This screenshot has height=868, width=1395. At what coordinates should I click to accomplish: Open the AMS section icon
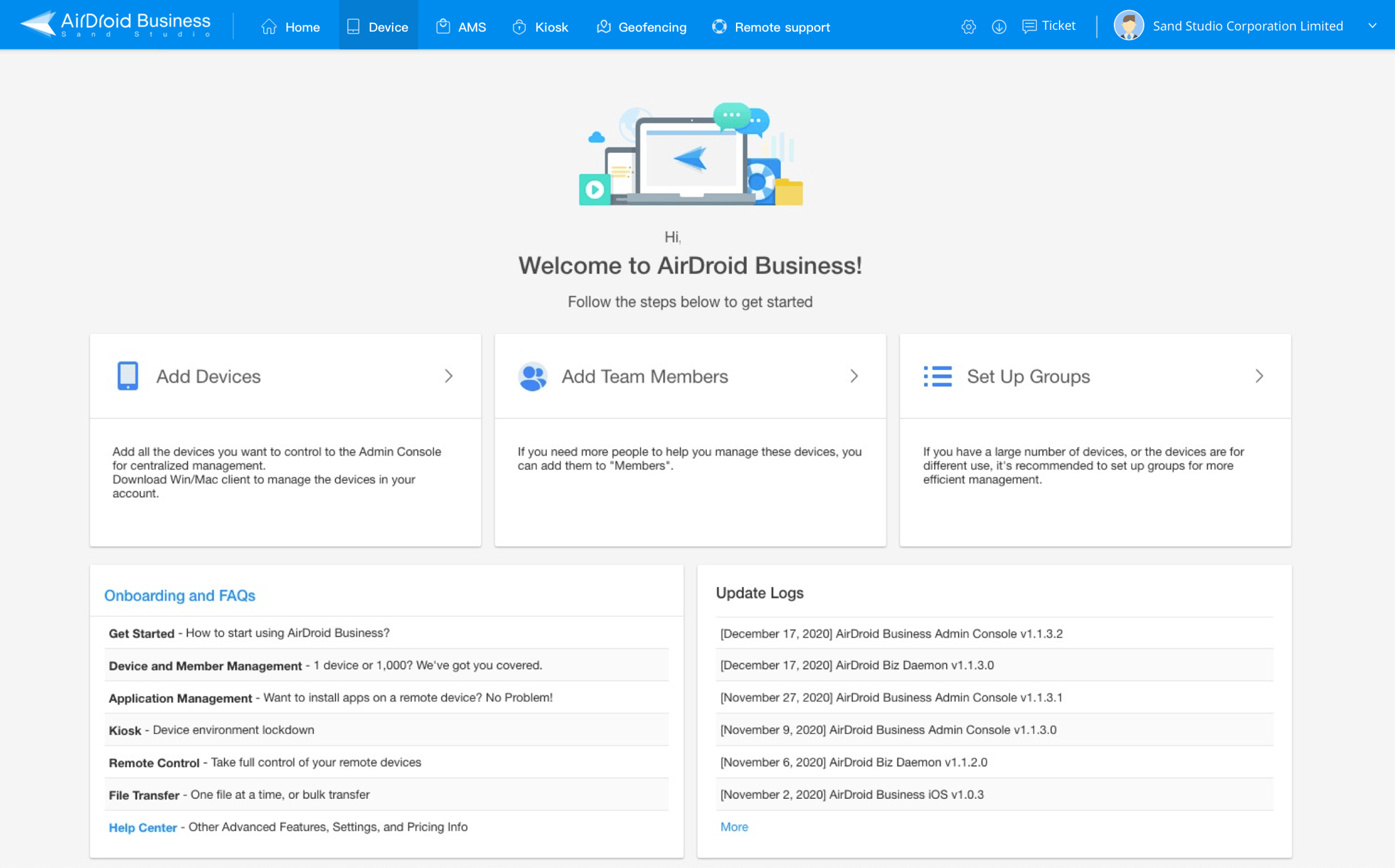point(442,27)
